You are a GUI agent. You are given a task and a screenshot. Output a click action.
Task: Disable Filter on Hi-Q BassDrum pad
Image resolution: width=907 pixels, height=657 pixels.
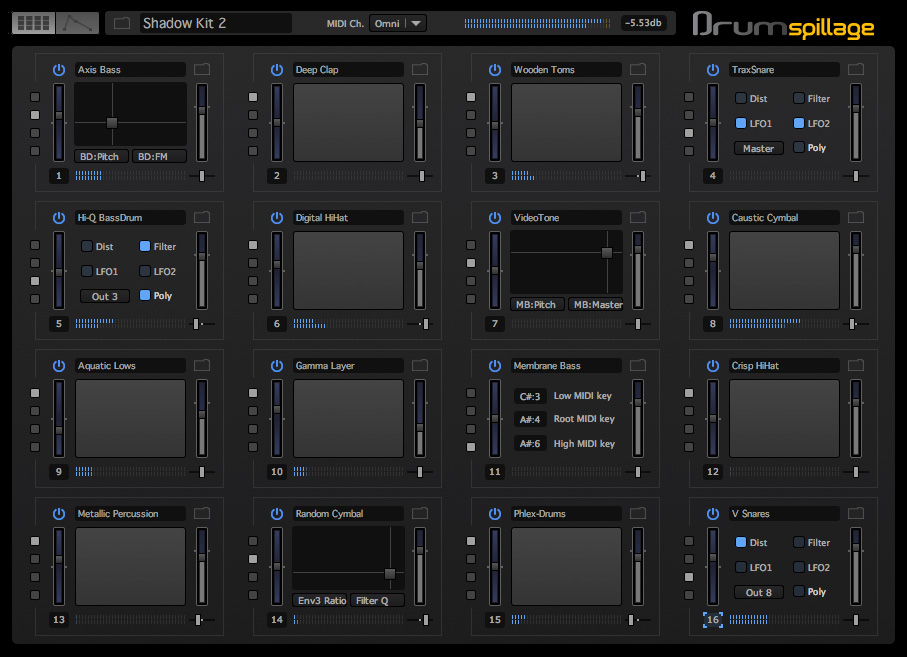tap(145, 246)
